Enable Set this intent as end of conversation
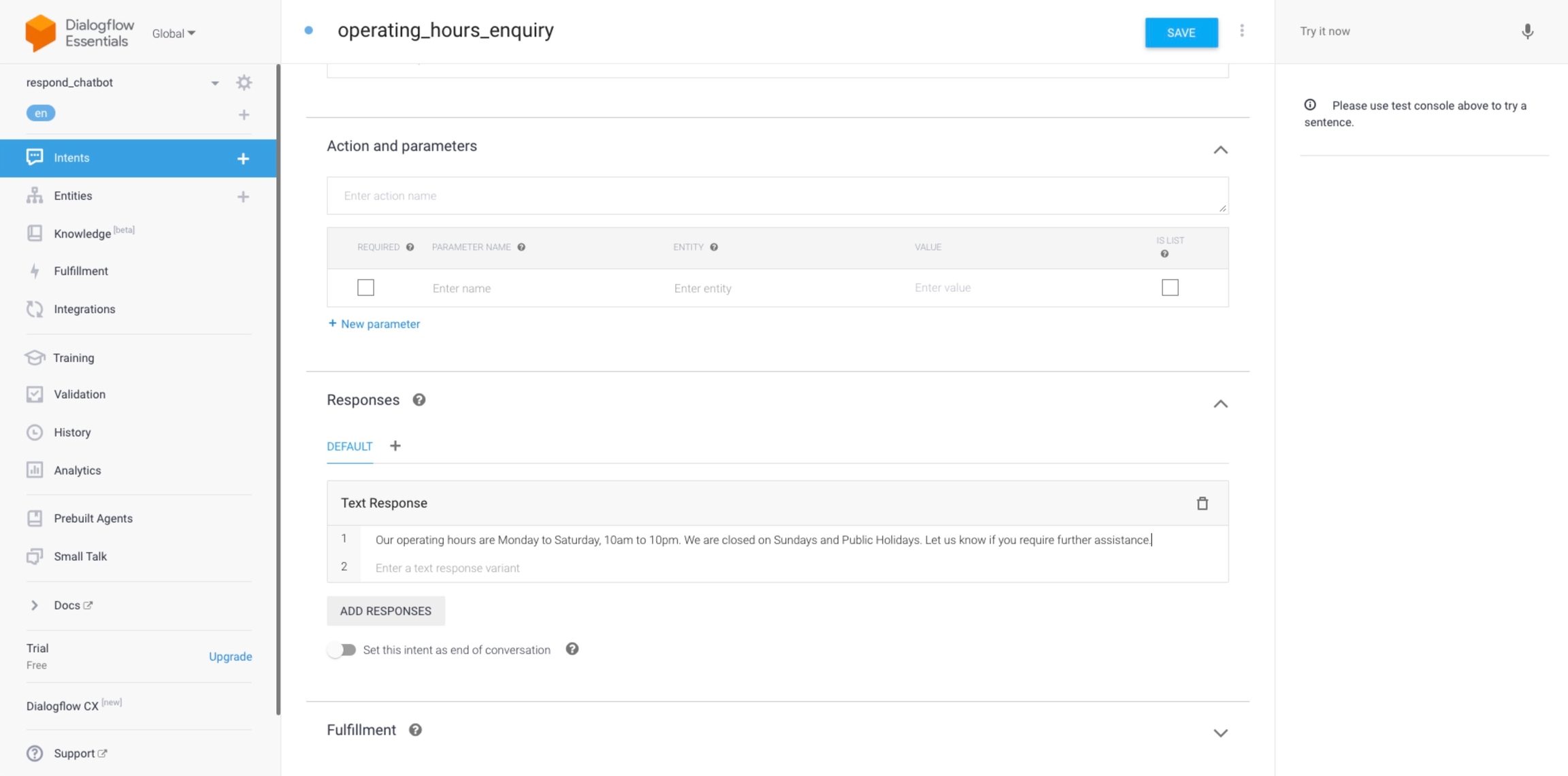Viewport: 1568px width, 776px height. click(342, 649)
